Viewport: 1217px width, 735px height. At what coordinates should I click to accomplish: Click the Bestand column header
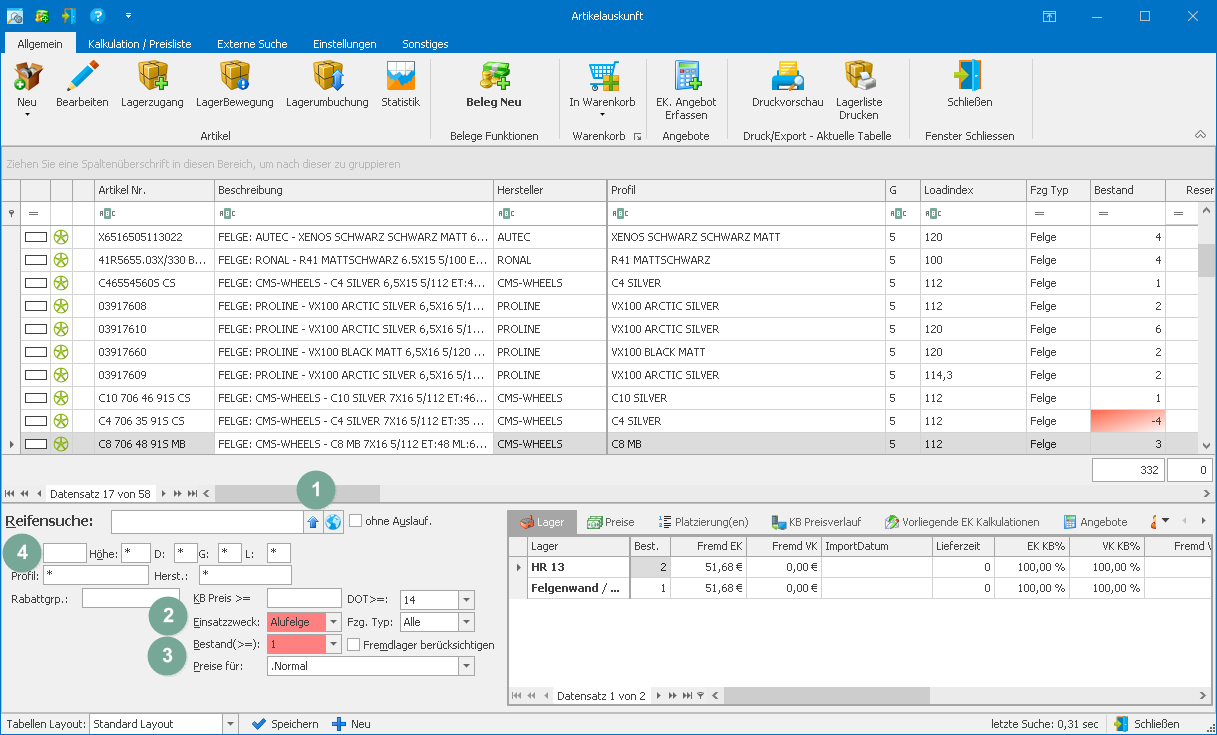click(1128, 190)
